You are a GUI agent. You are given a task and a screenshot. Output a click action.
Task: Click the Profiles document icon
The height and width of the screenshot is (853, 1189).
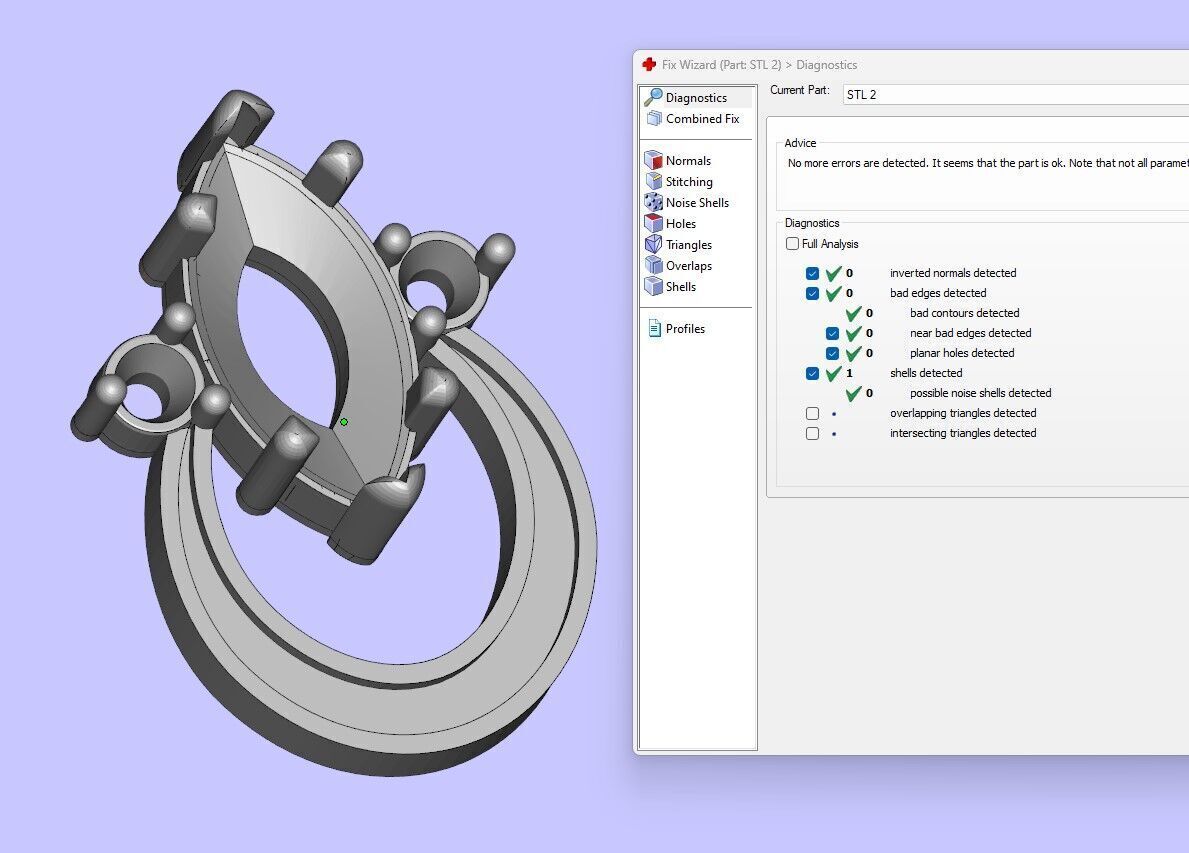coord(654,328)
